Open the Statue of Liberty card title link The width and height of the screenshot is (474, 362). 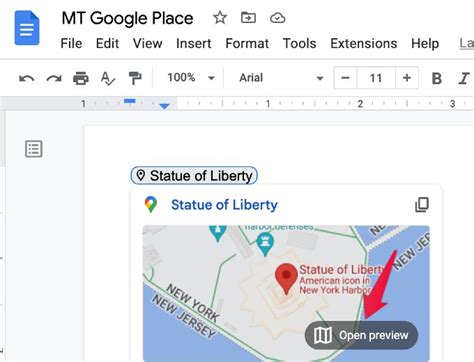point(224,205)
